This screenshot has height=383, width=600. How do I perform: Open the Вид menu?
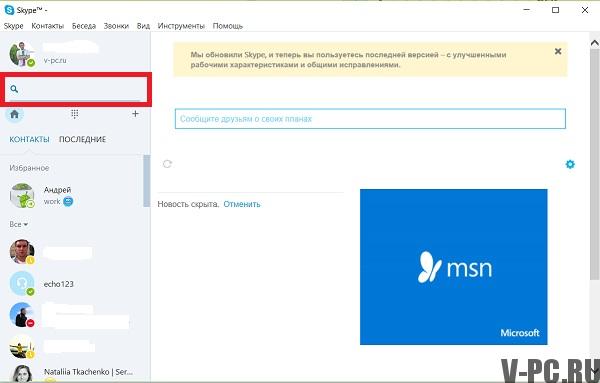coord(143,26)
